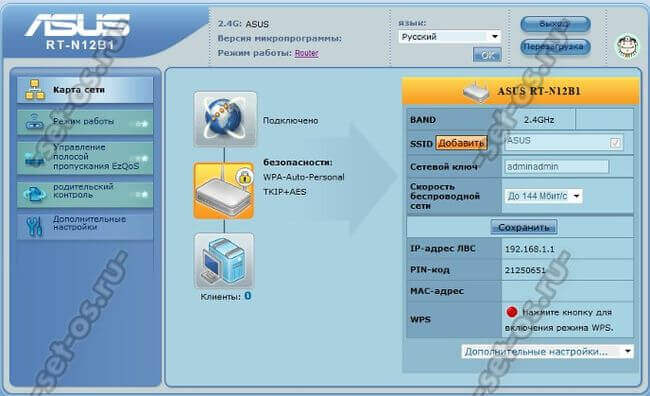Click the monkey help mascot icon
650x396 pixels.
(627, 46)
